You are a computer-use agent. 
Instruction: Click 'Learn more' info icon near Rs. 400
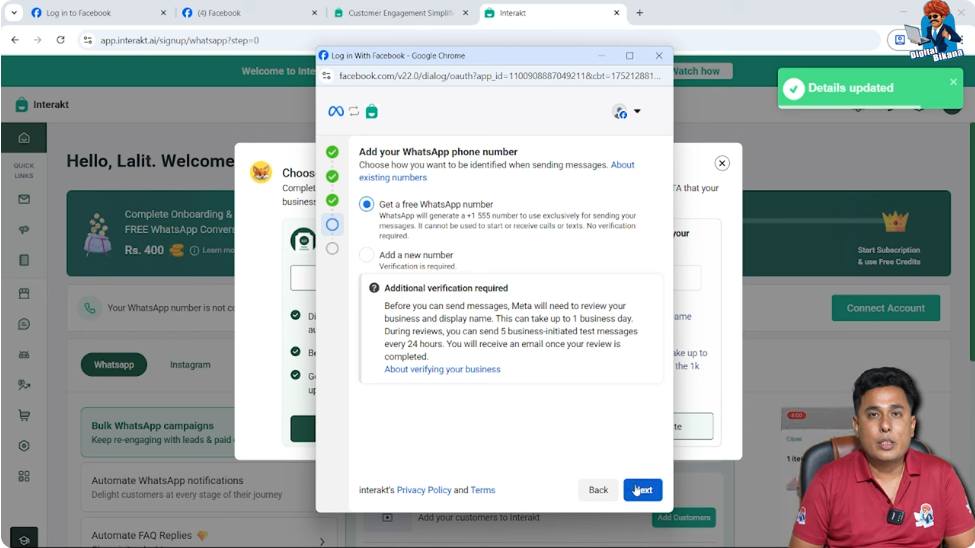click(195, 250)
